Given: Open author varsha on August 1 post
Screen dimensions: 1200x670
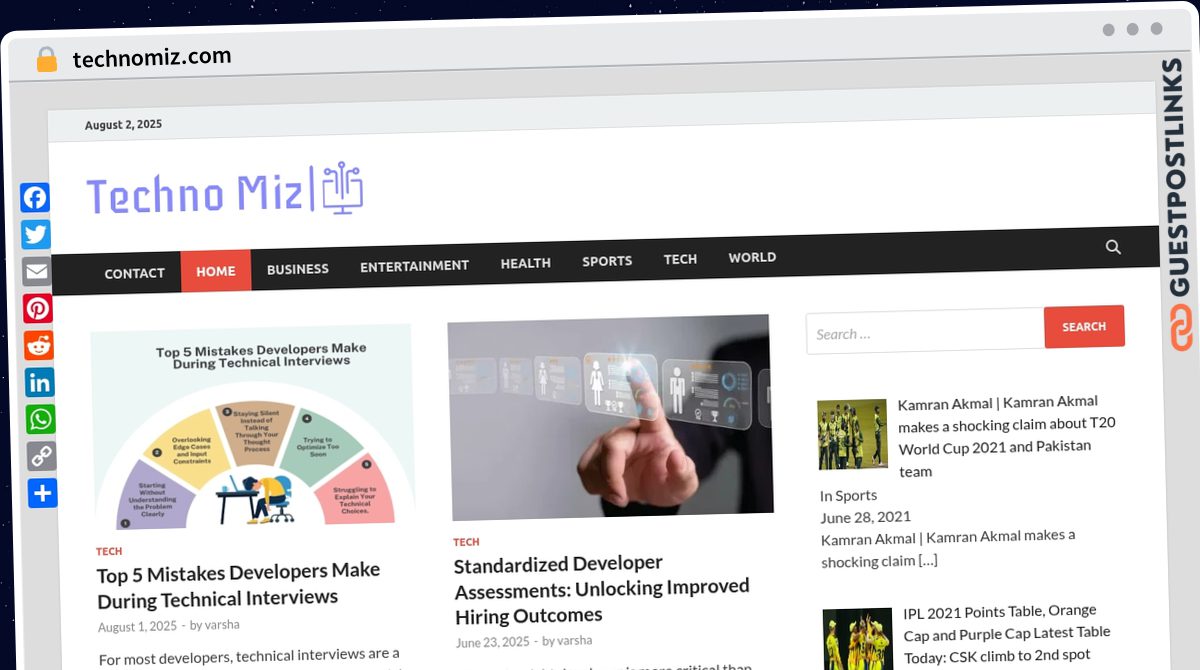Looking at the screenshot, I should 222,625.
